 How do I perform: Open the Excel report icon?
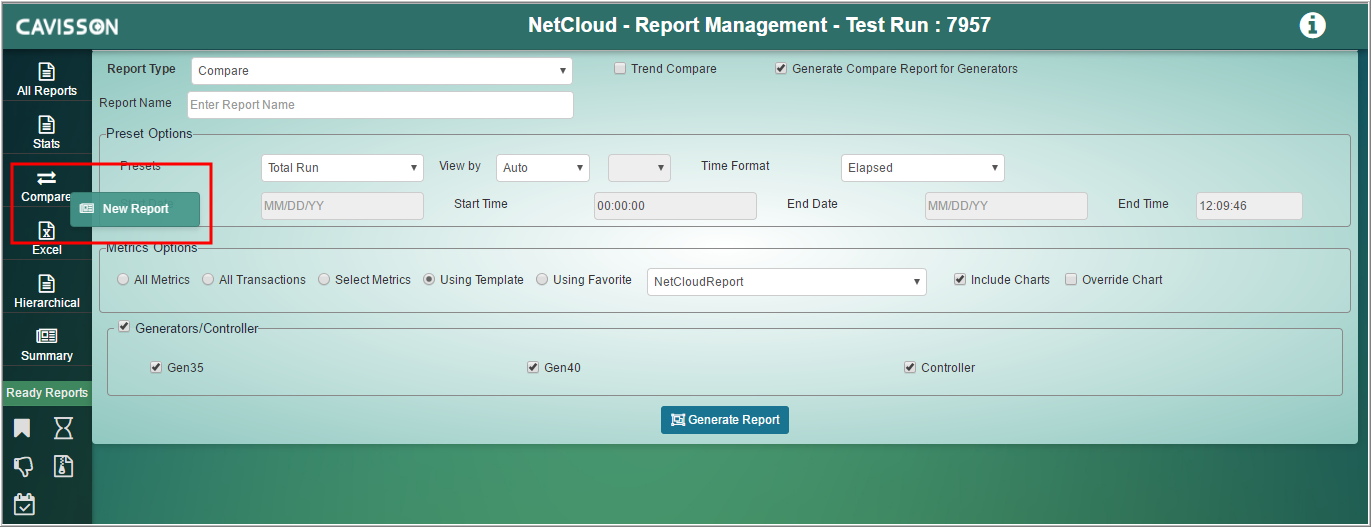(46, 231)
